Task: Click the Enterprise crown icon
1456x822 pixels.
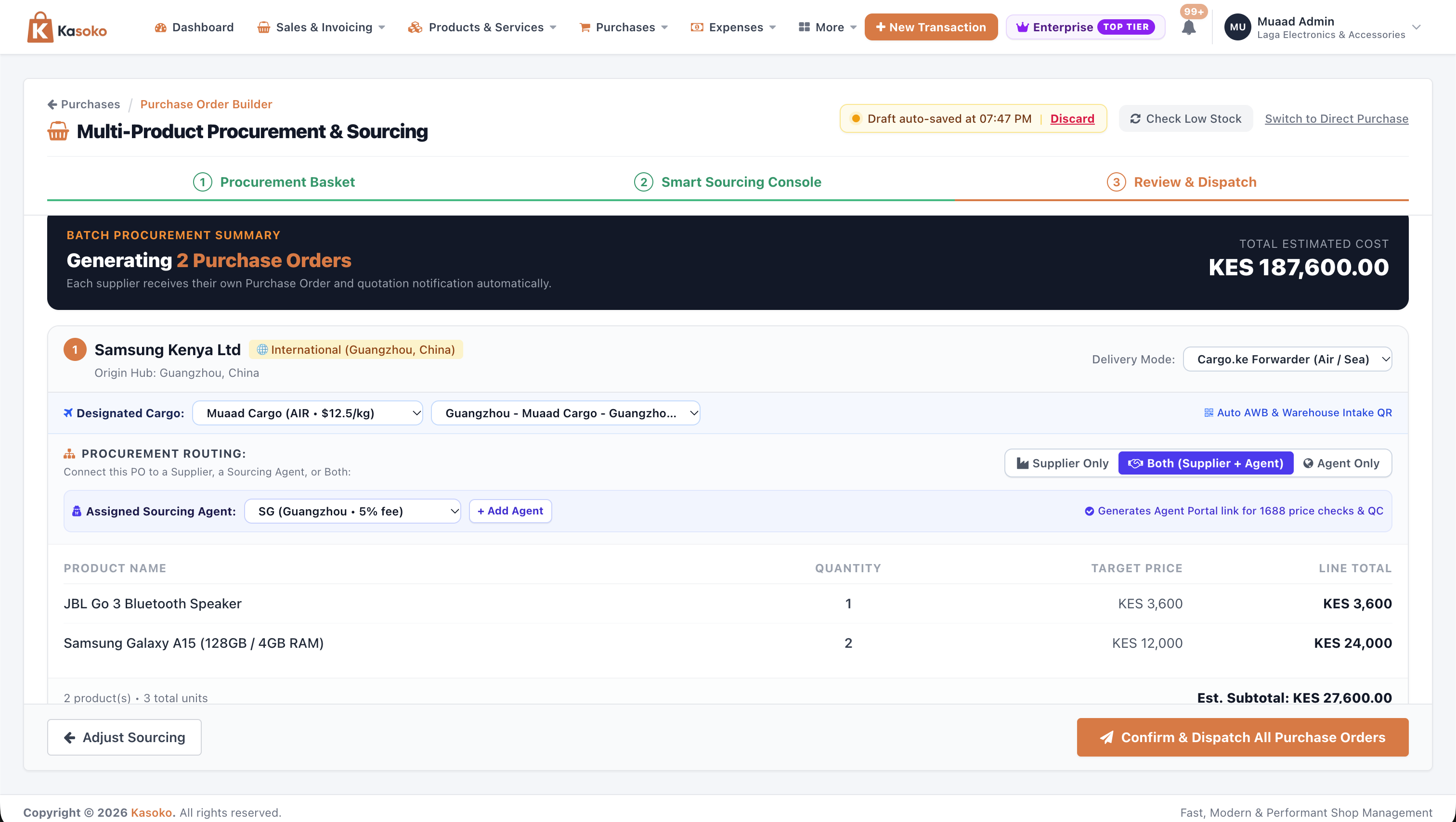Action: (1022, 27)
